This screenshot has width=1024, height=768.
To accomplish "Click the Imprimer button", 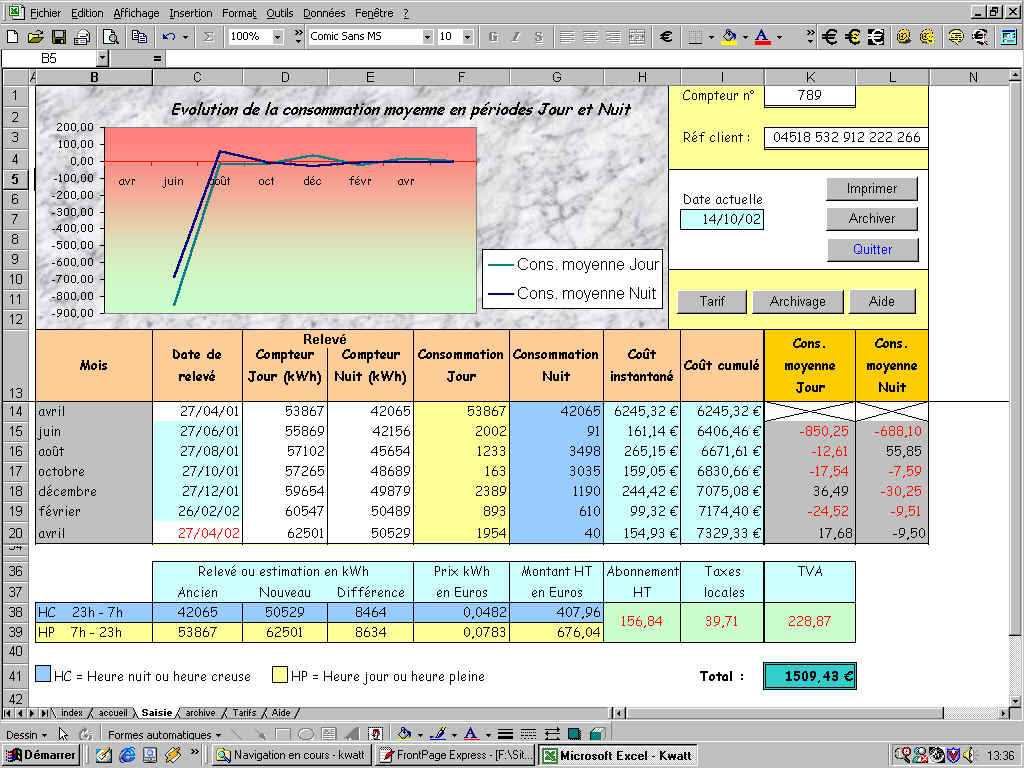I will tap(871, 189).
